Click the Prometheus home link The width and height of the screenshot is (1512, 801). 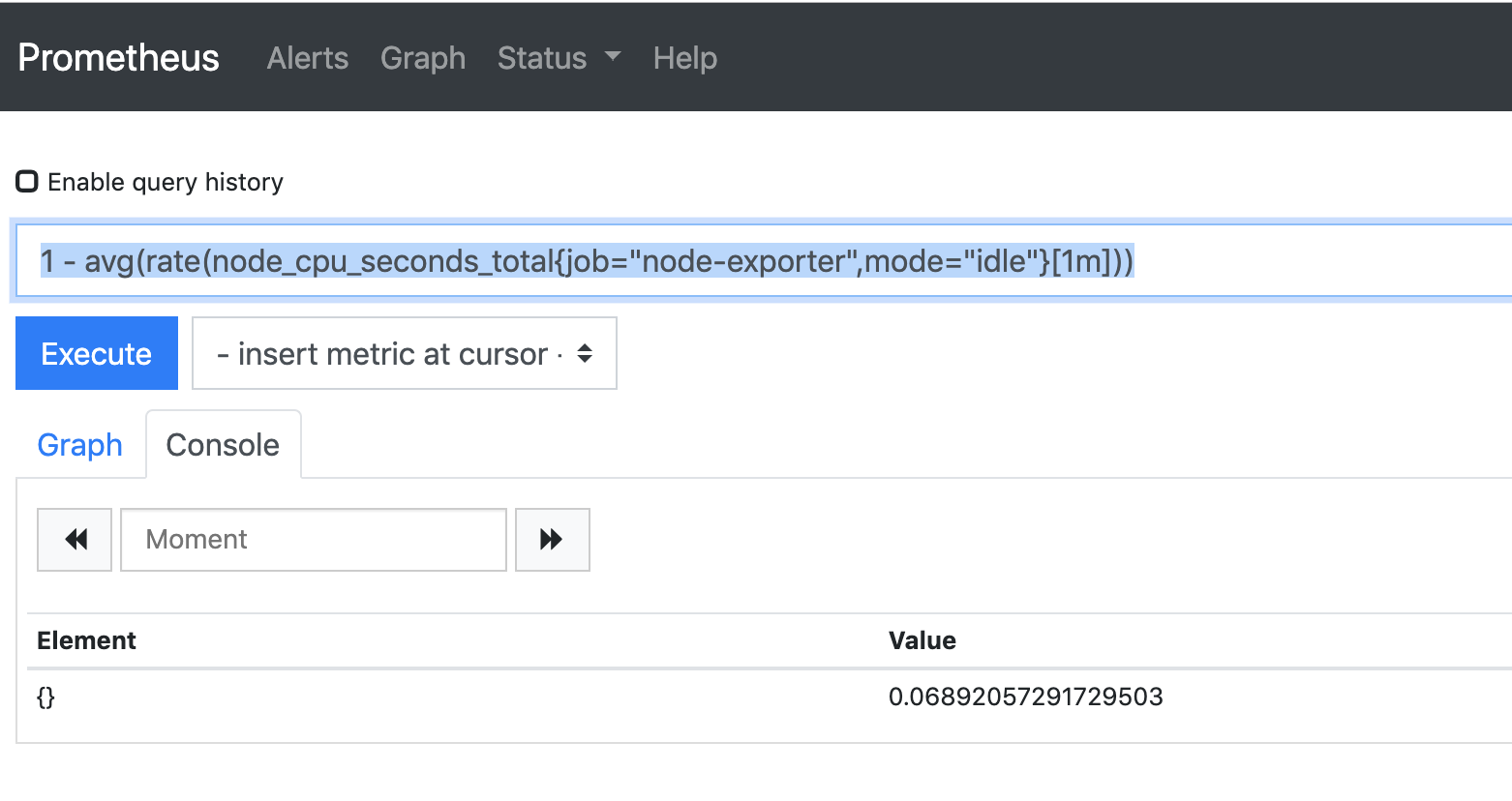pos(118,58)
